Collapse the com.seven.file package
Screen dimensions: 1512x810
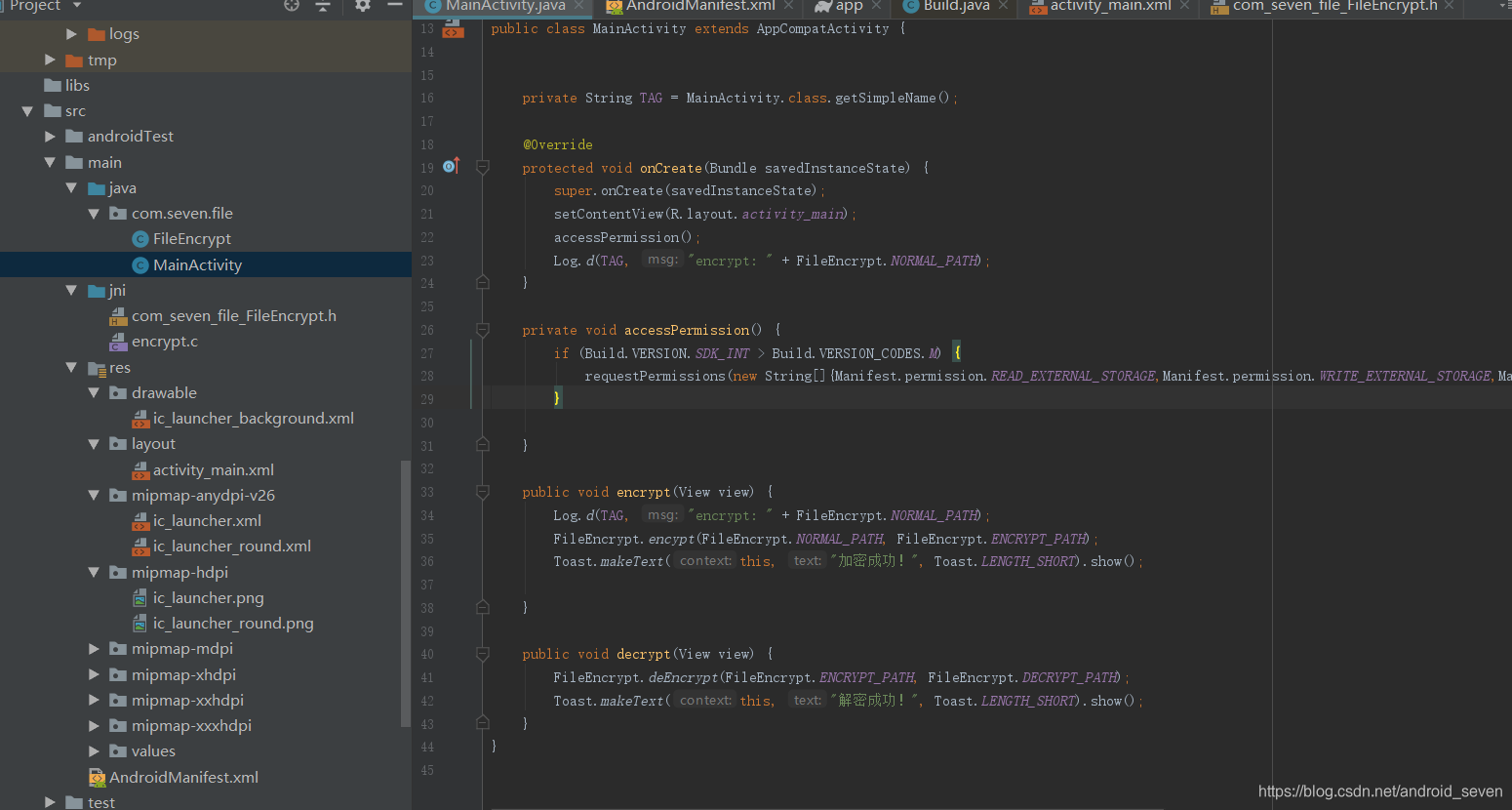pyautogui.click(x=94, y=214)
